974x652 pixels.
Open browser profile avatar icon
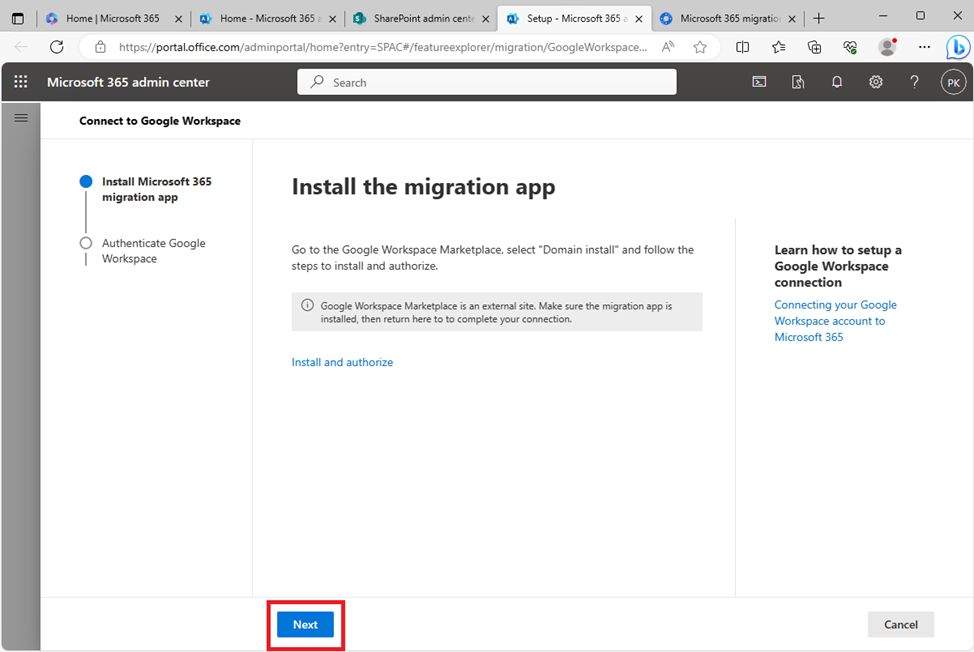tap(887, 47)
